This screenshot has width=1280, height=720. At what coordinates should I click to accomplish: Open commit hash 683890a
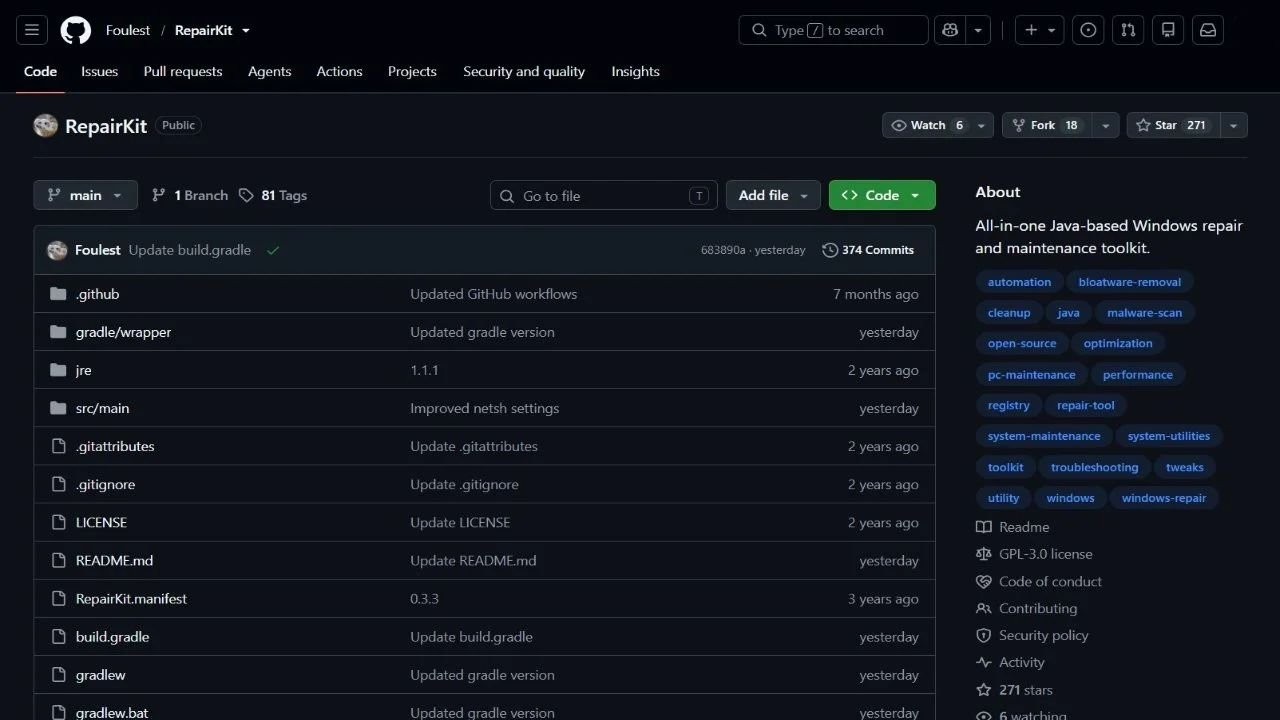pyautogui.click(x=723, y=250)
